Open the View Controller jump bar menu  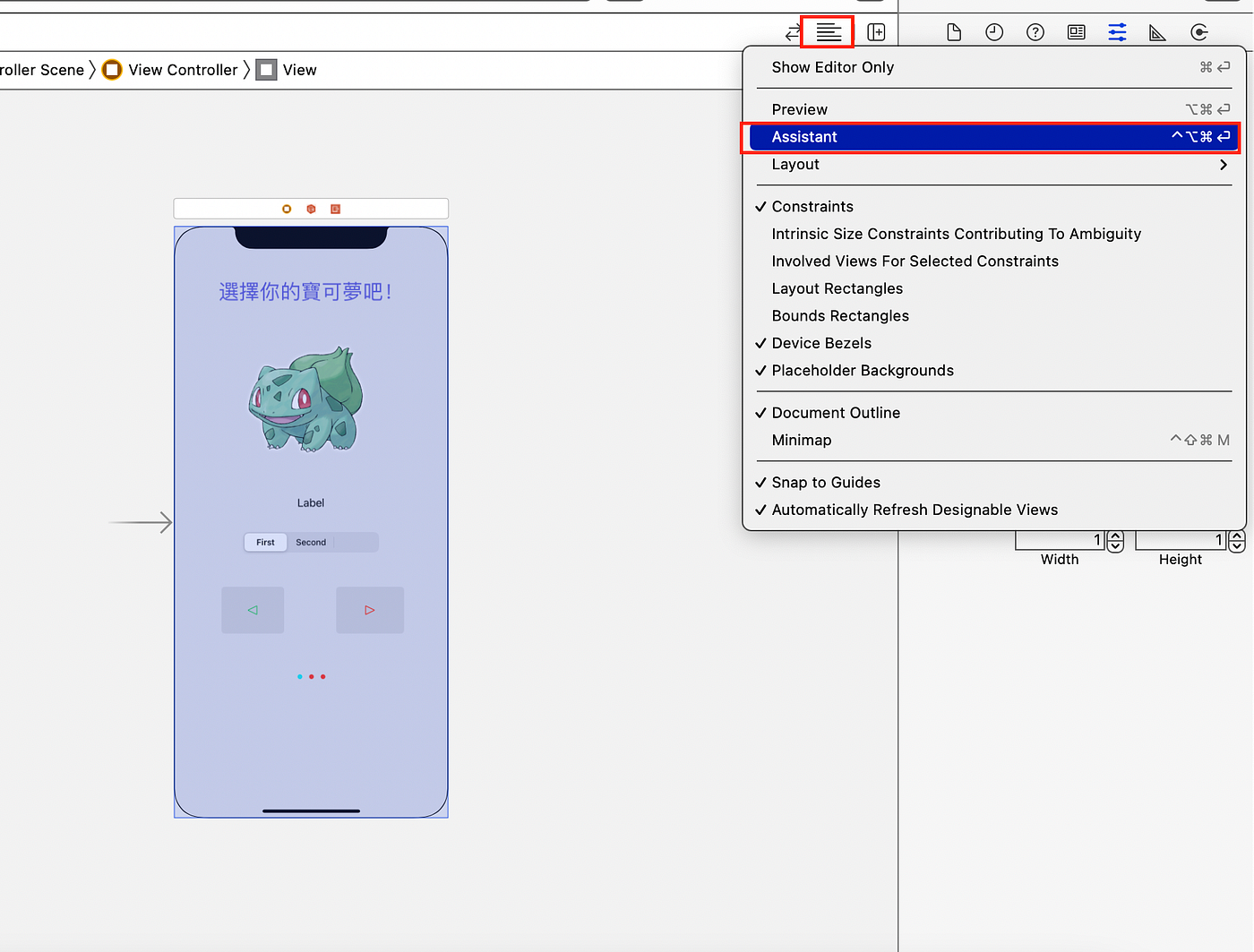click(181, 69)
